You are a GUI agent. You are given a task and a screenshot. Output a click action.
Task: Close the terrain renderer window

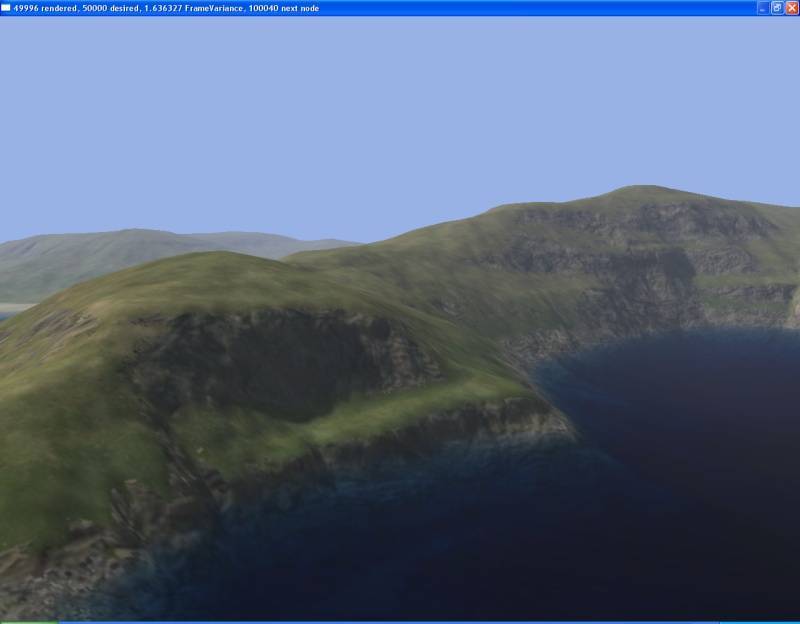click(790, 7)
